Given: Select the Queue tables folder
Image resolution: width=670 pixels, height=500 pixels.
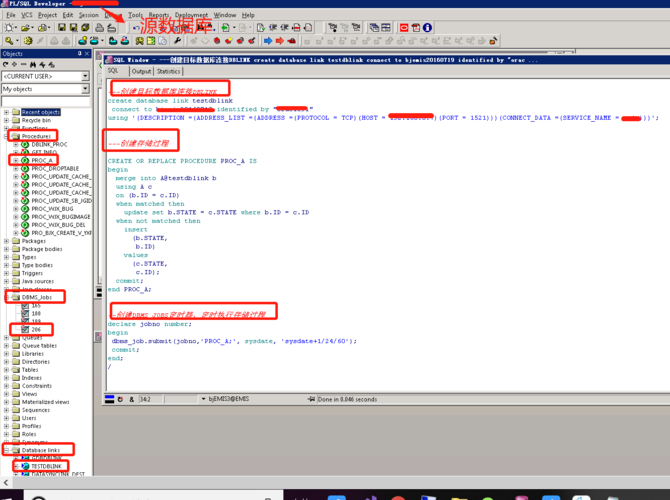Looking at the screenshot, I should [x=39, y=345].
